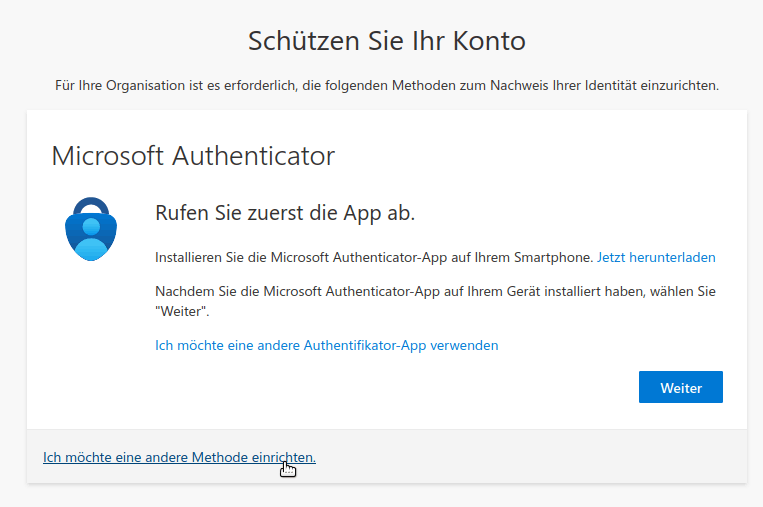Click the word 'Konto' in the page title
The width and height of the screenshot is (763, 507).
(490, 41)
